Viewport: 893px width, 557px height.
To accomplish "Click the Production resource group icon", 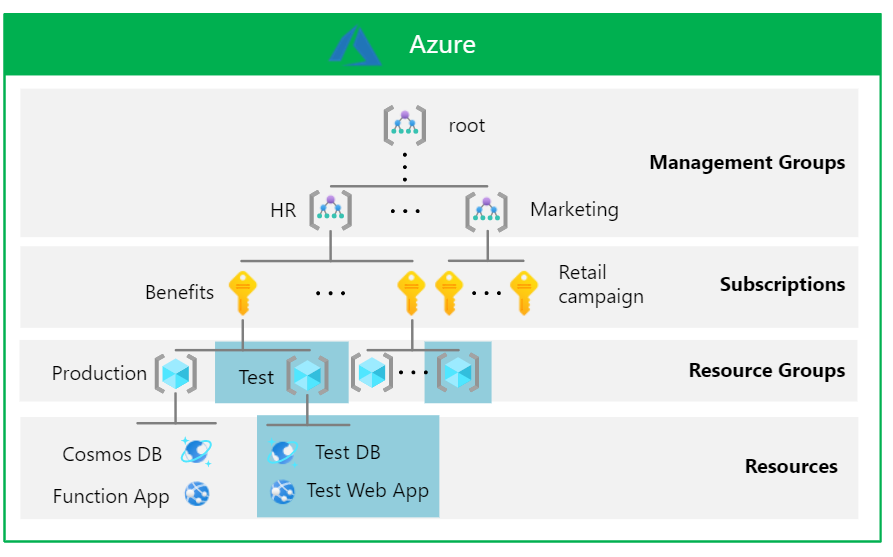I will tap(175, 374).
